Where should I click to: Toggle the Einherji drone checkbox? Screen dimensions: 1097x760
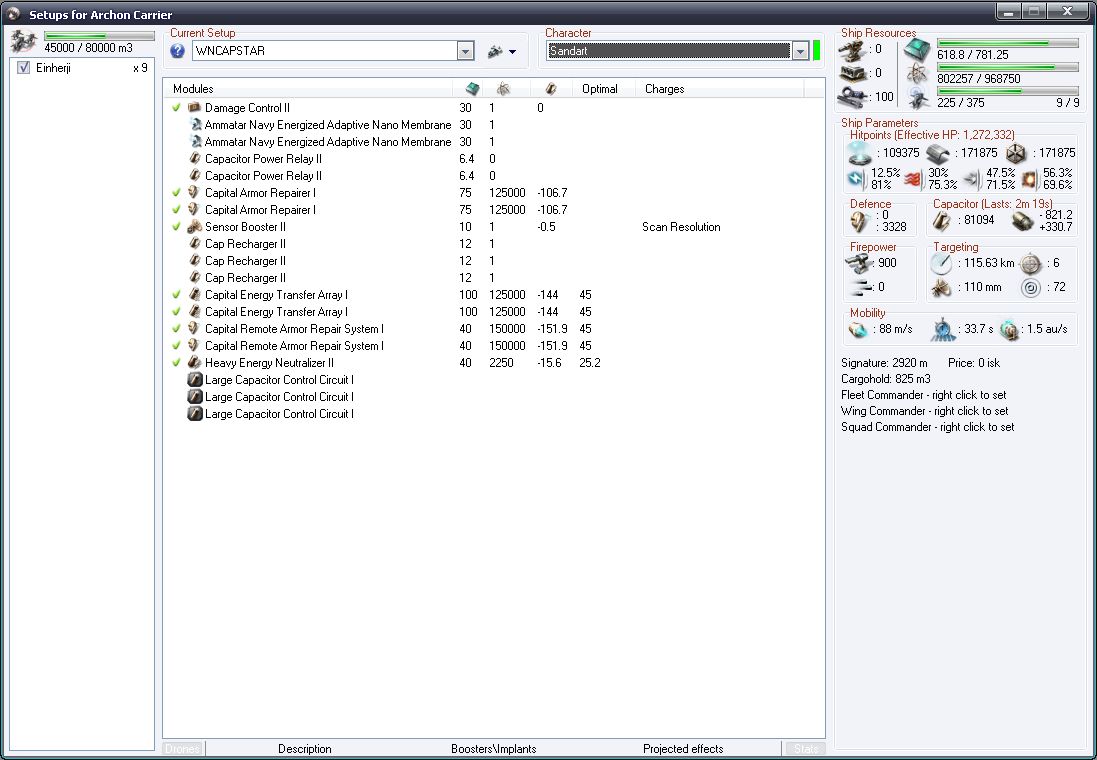24,68
